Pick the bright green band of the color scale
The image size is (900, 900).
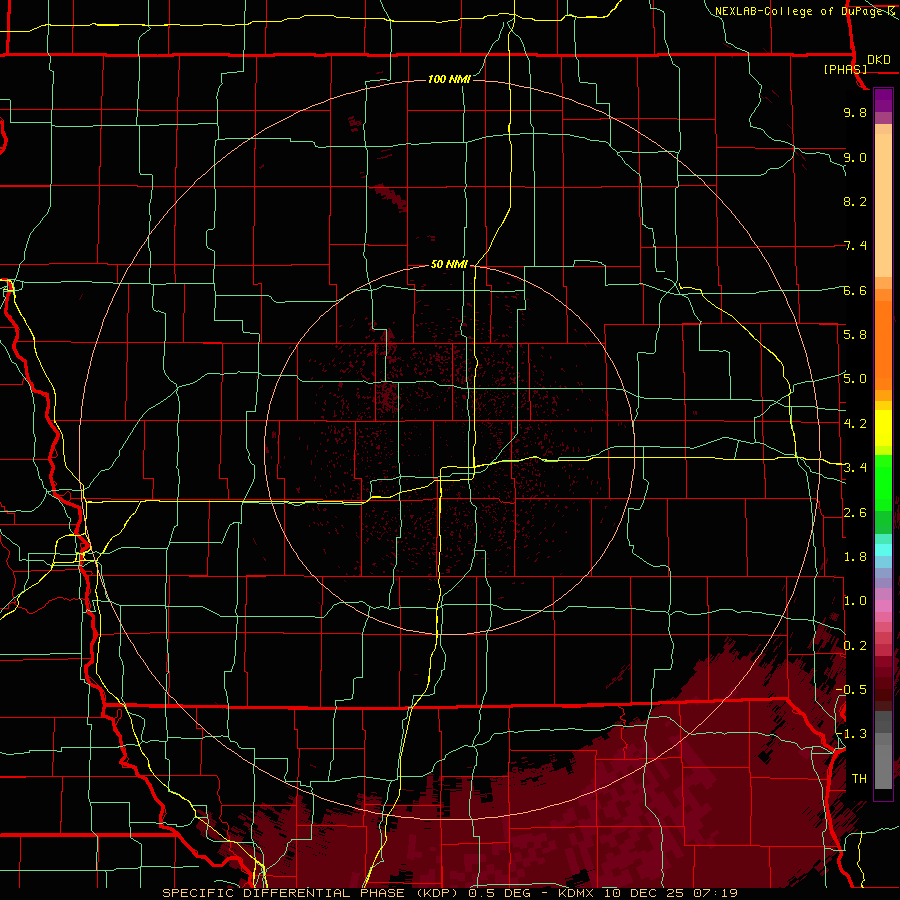click(883, 483)
